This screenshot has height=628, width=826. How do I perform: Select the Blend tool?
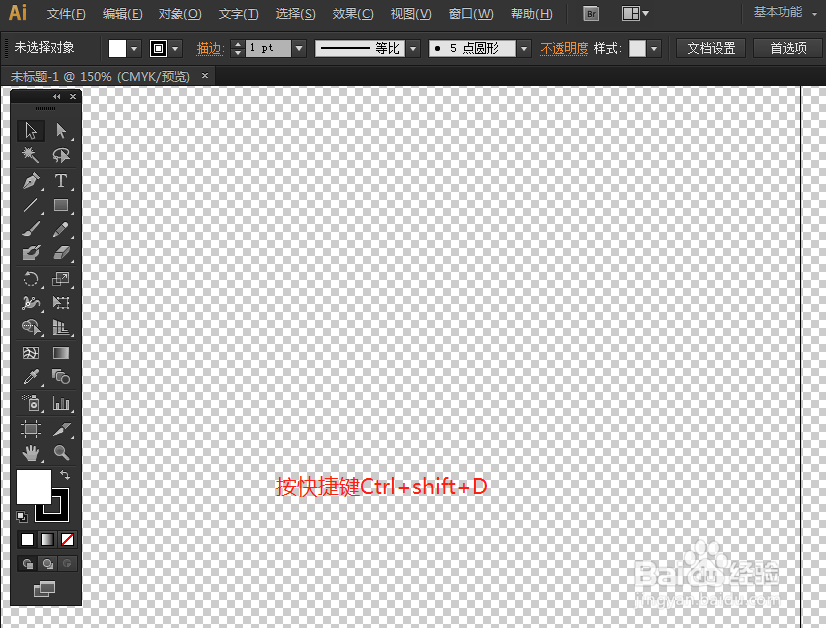click(x=61, y=377)
